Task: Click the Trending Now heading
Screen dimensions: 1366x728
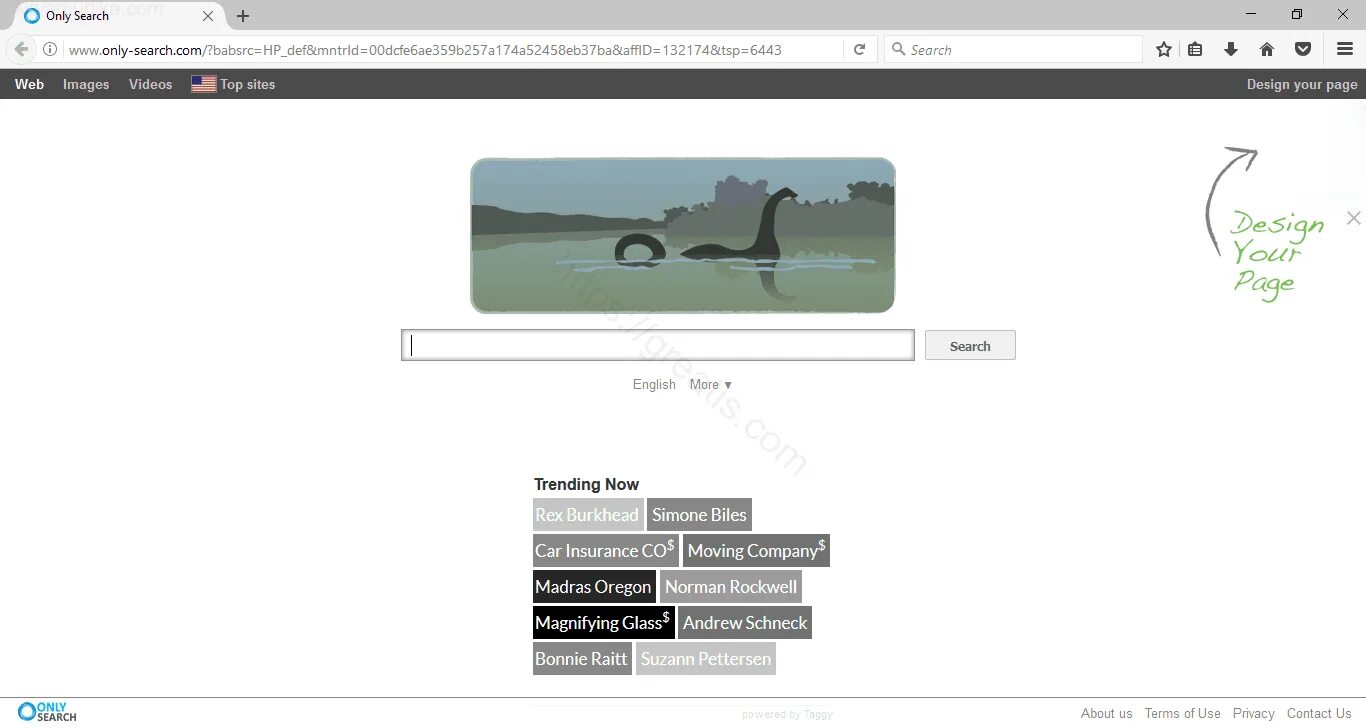Action: (586, 484)
